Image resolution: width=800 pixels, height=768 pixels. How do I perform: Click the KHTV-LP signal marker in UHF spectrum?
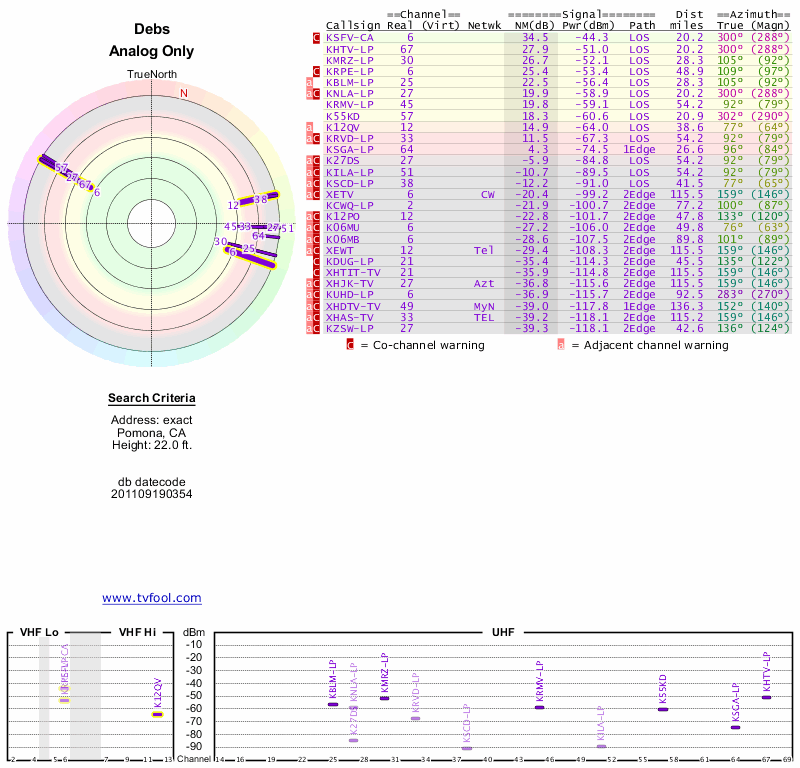pyautogui.click(x=766, y=697)
